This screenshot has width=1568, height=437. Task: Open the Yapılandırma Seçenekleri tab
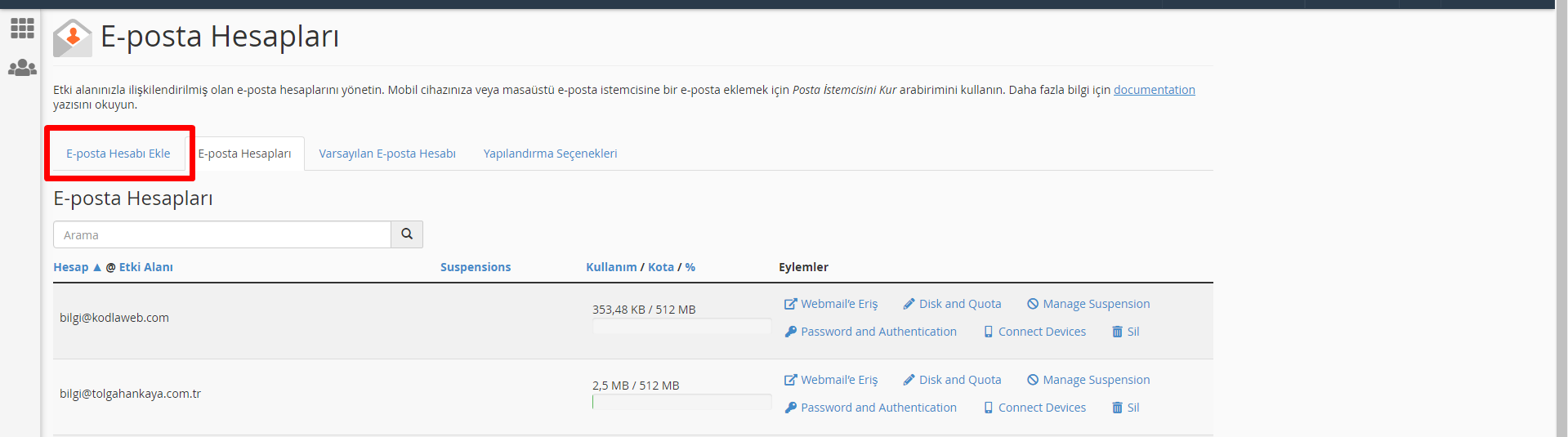[550, 154]
